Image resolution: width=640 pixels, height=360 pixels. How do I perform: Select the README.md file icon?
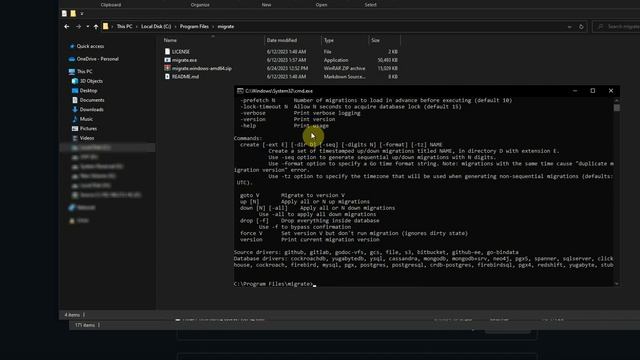tap(167, 76)
